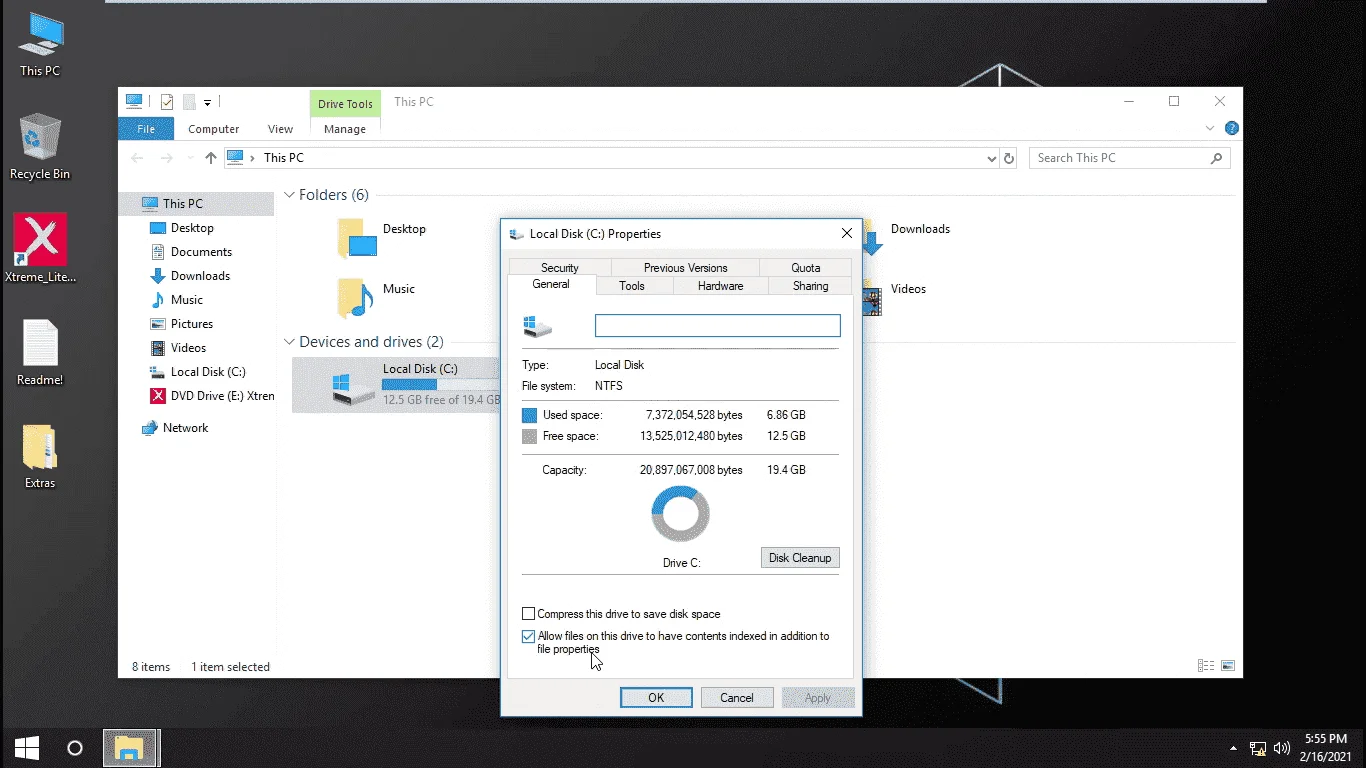This screenshot has height=768, width=1366.
Task: Select Videos in navigation pane
Action: click(x=188, y=348)
